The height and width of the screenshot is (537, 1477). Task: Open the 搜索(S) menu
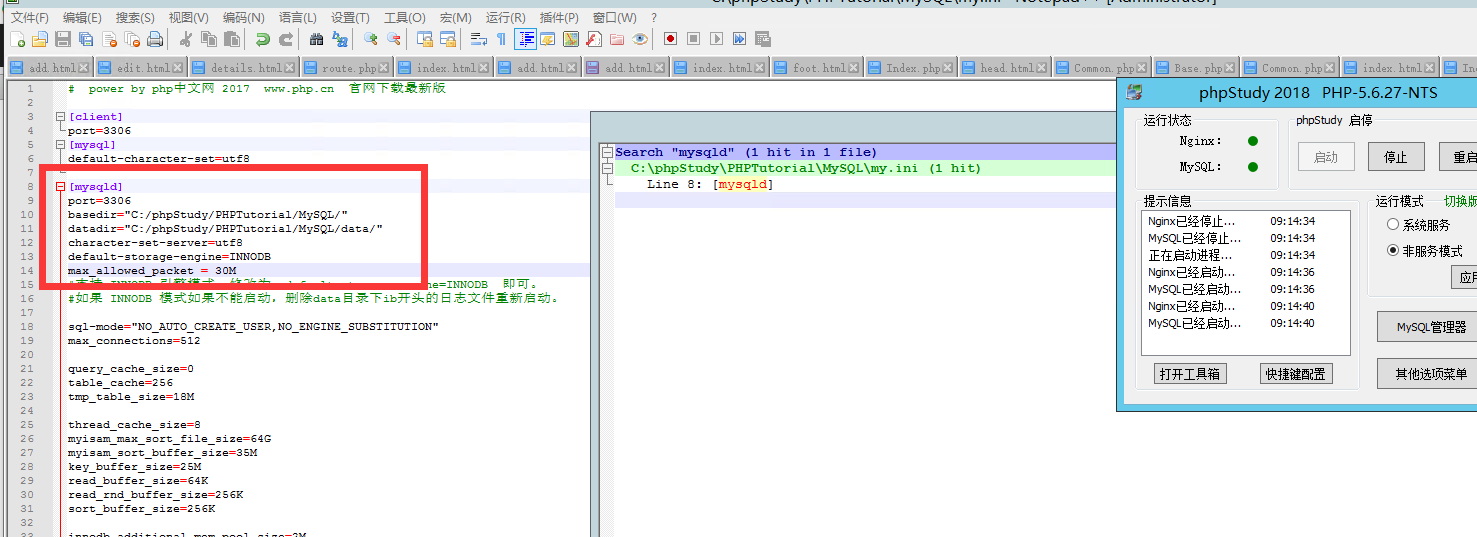(x=135, y=18)
